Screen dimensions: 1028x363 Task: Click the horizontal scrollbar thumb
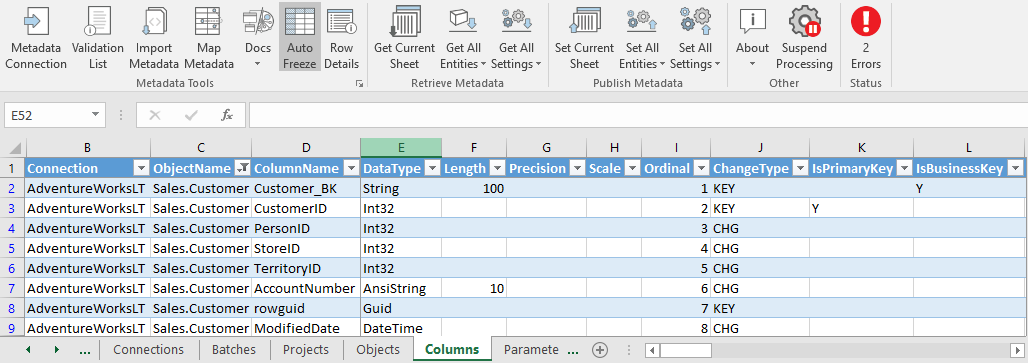685,350
